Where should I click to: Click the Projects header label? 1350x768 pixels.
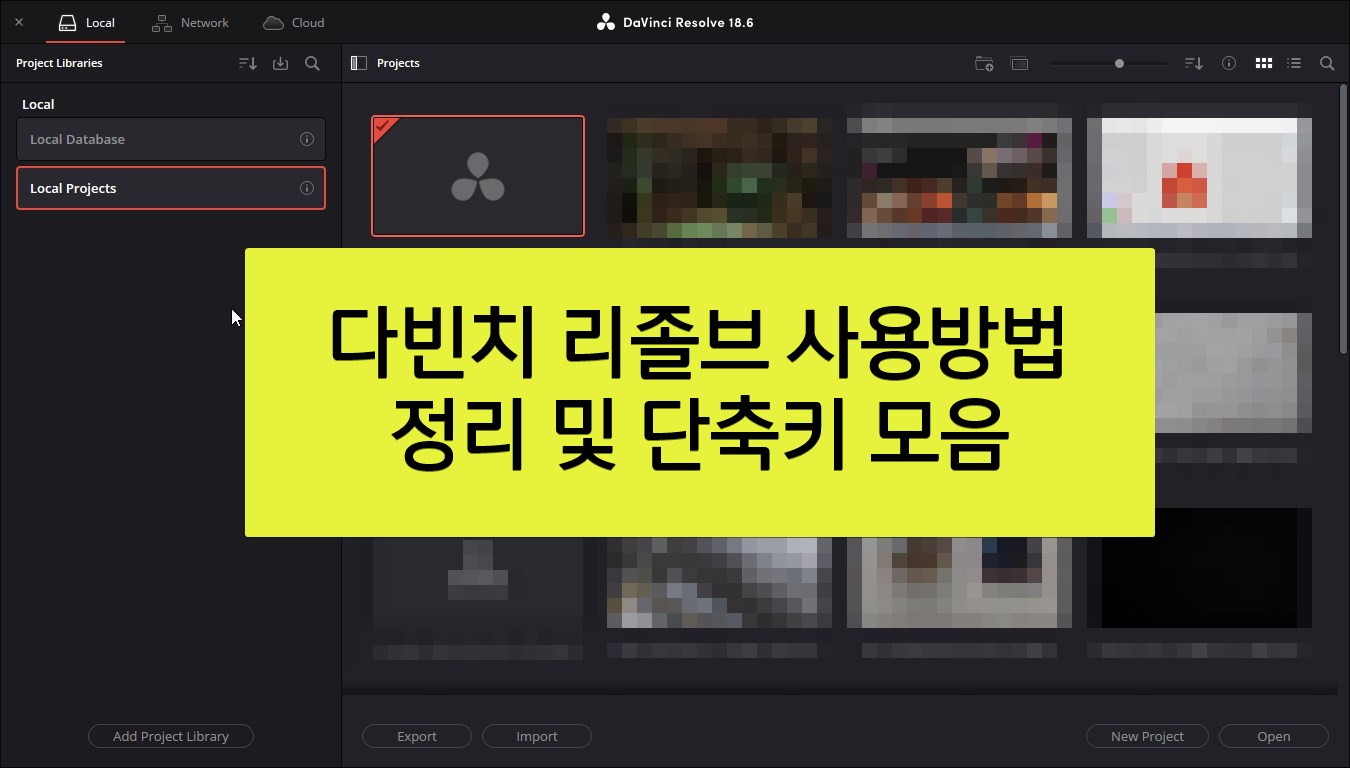point(398,63)
